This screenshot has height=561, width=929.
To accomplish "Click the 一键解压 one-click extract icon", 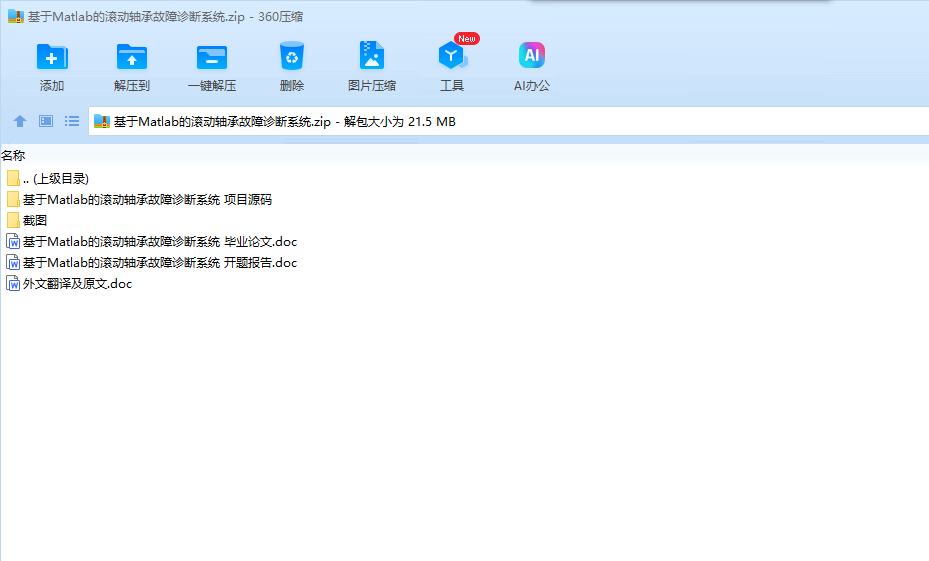I will [x=212, y=57].
